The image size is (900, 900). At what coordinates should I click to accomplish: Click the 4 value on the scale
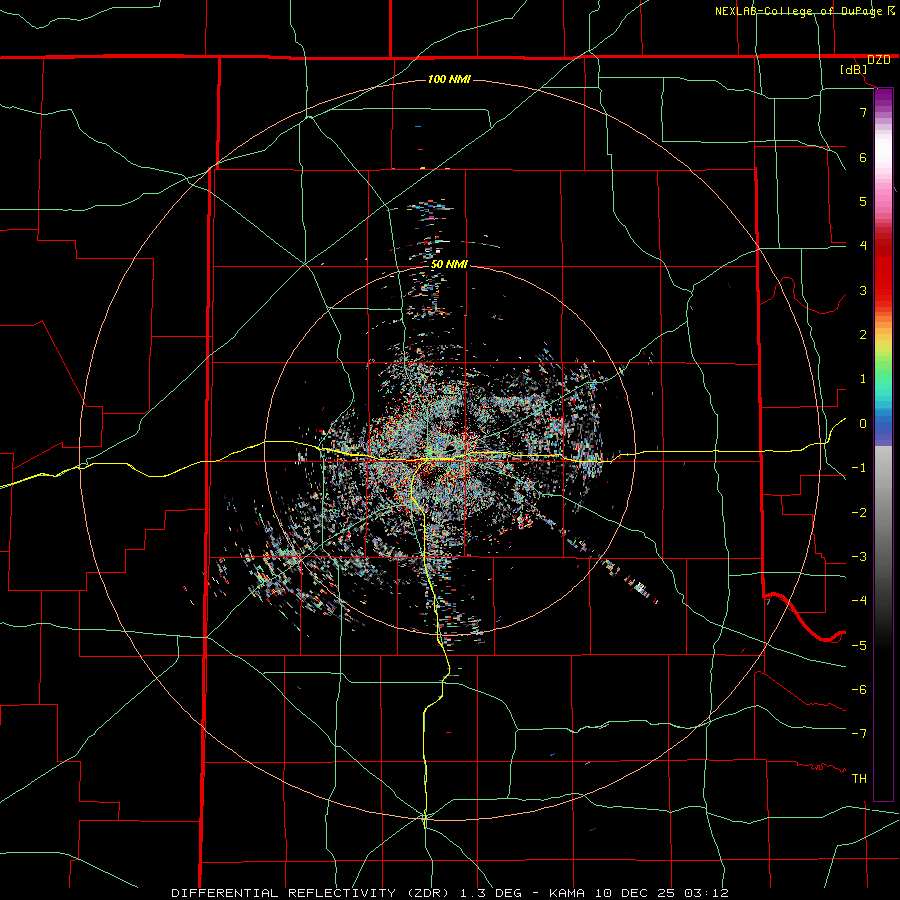click(x=863, y=246)
